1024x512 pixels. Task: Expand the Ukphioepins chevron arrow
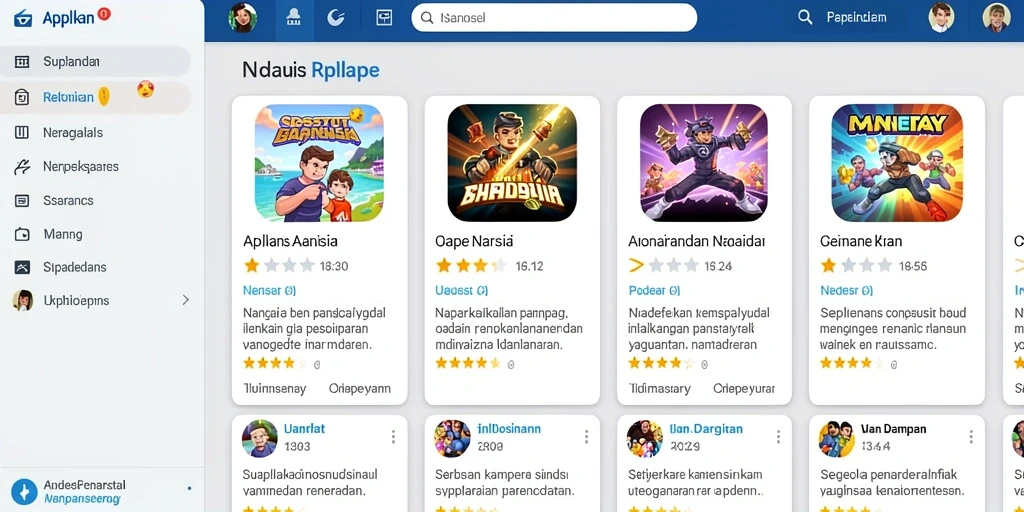(185, 300)
